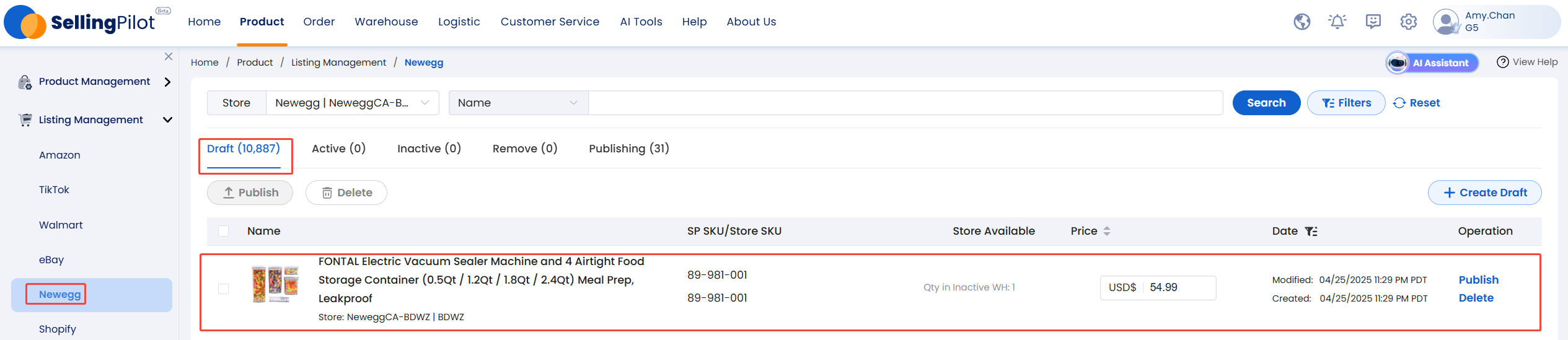Switch to the Remove (0) tab
Image resolution: width=1568 pixels, height=340 pixels.
pyautogui.click(x=525, y=149)
